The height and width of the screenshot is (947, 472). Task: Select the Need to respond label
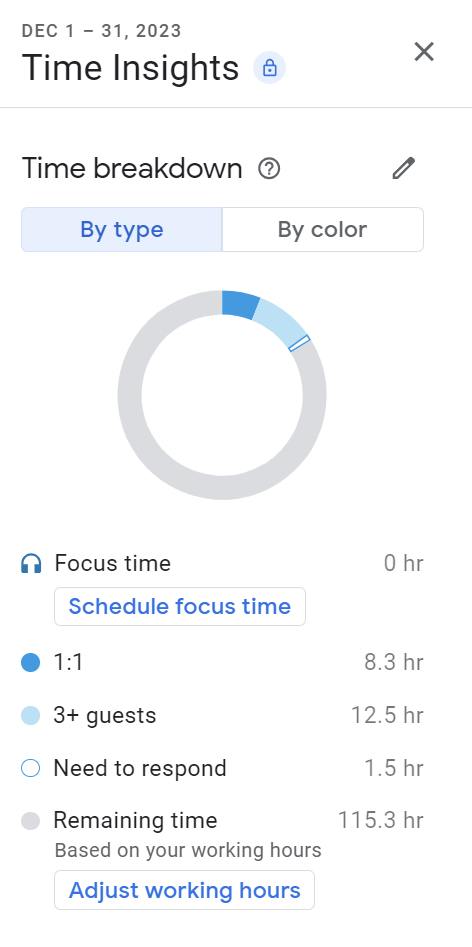pyautogui.click(x=140, y=768)
